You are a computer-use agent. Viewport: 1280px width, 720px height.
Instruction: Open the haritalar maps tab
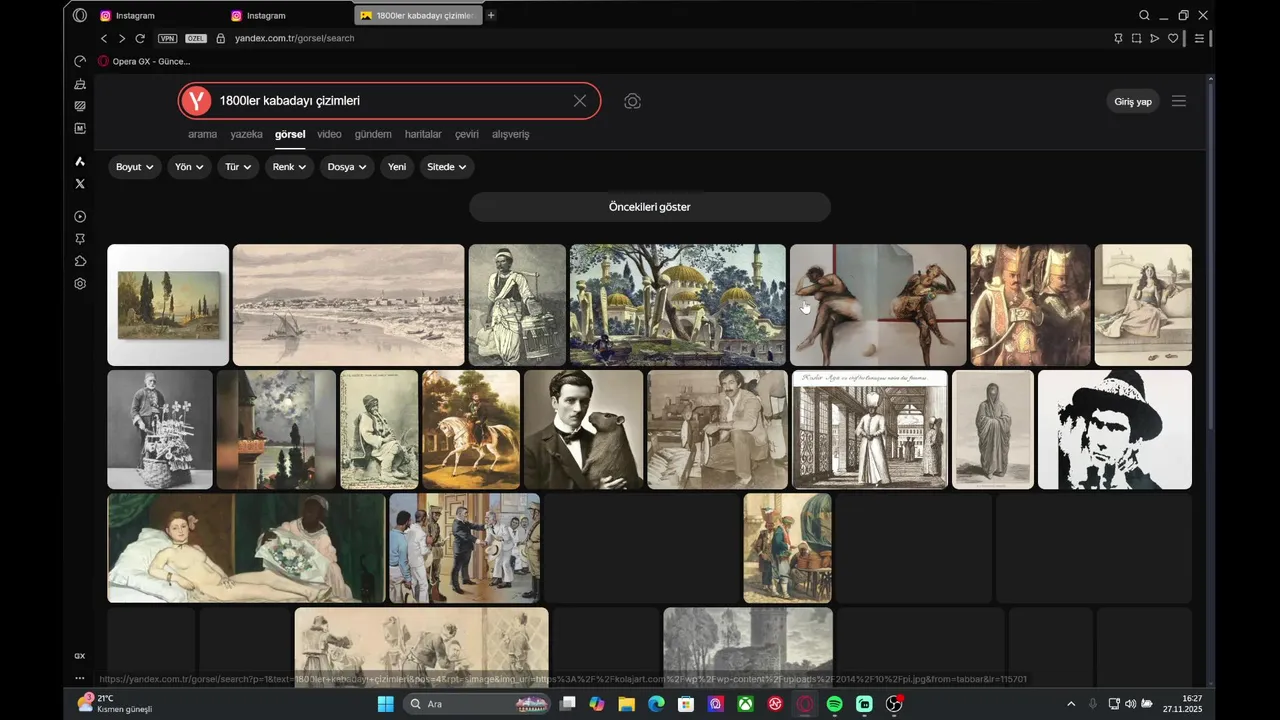(423, 134)
